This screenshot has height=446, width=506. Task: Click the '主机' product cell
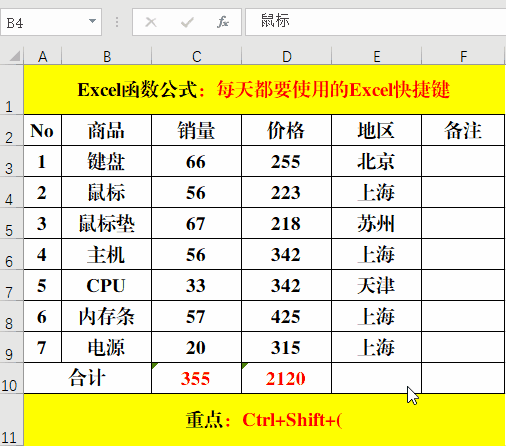click(x=107, y=254)
